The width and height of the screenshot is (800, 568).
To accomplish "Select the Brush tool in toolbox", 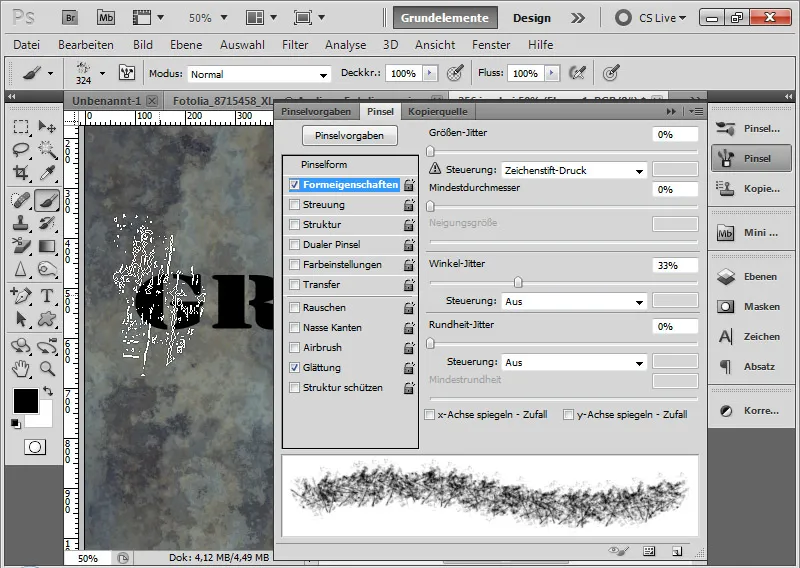I will pyautogui.click(x=47, y=200).
